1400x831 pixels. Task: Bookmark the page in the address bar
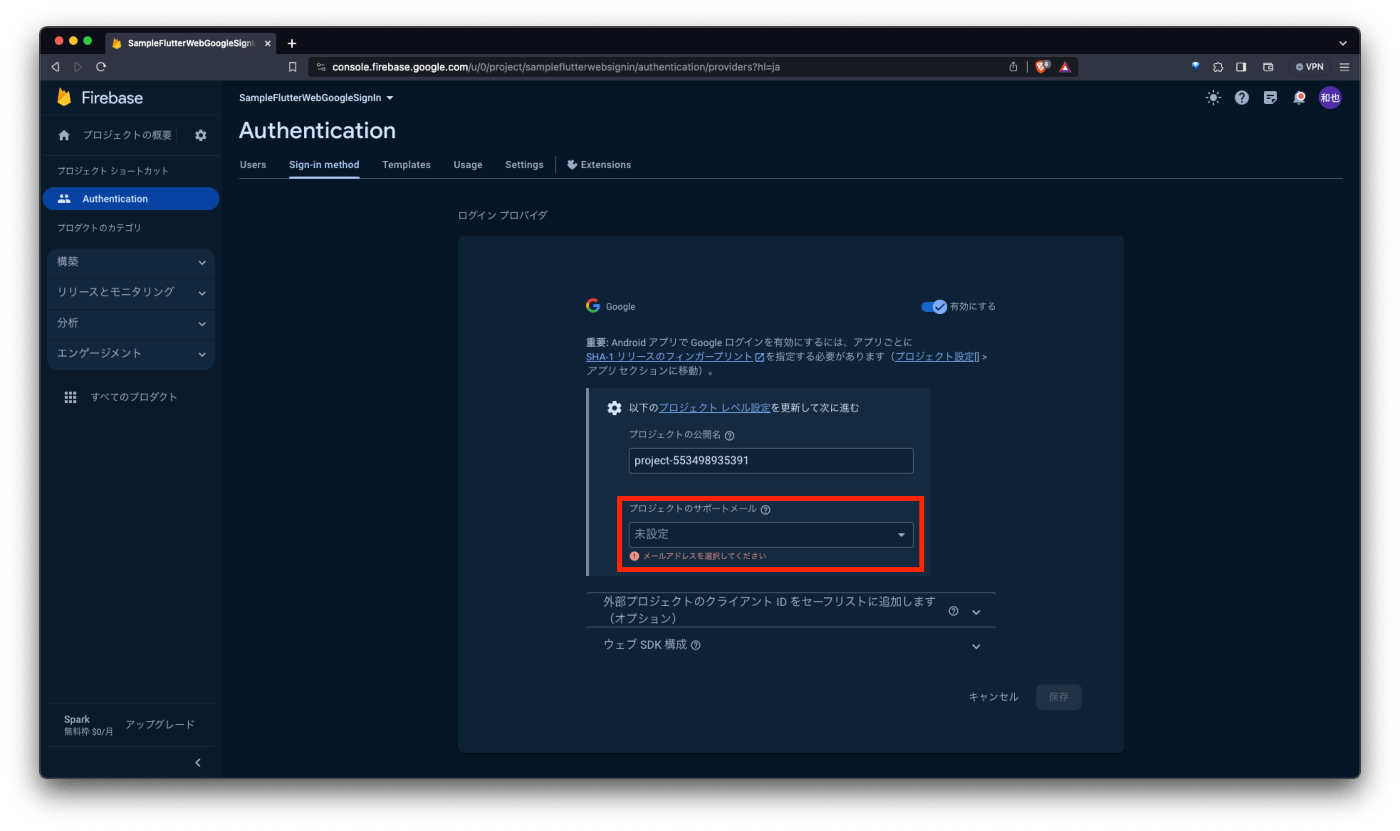tap(293, 67)
